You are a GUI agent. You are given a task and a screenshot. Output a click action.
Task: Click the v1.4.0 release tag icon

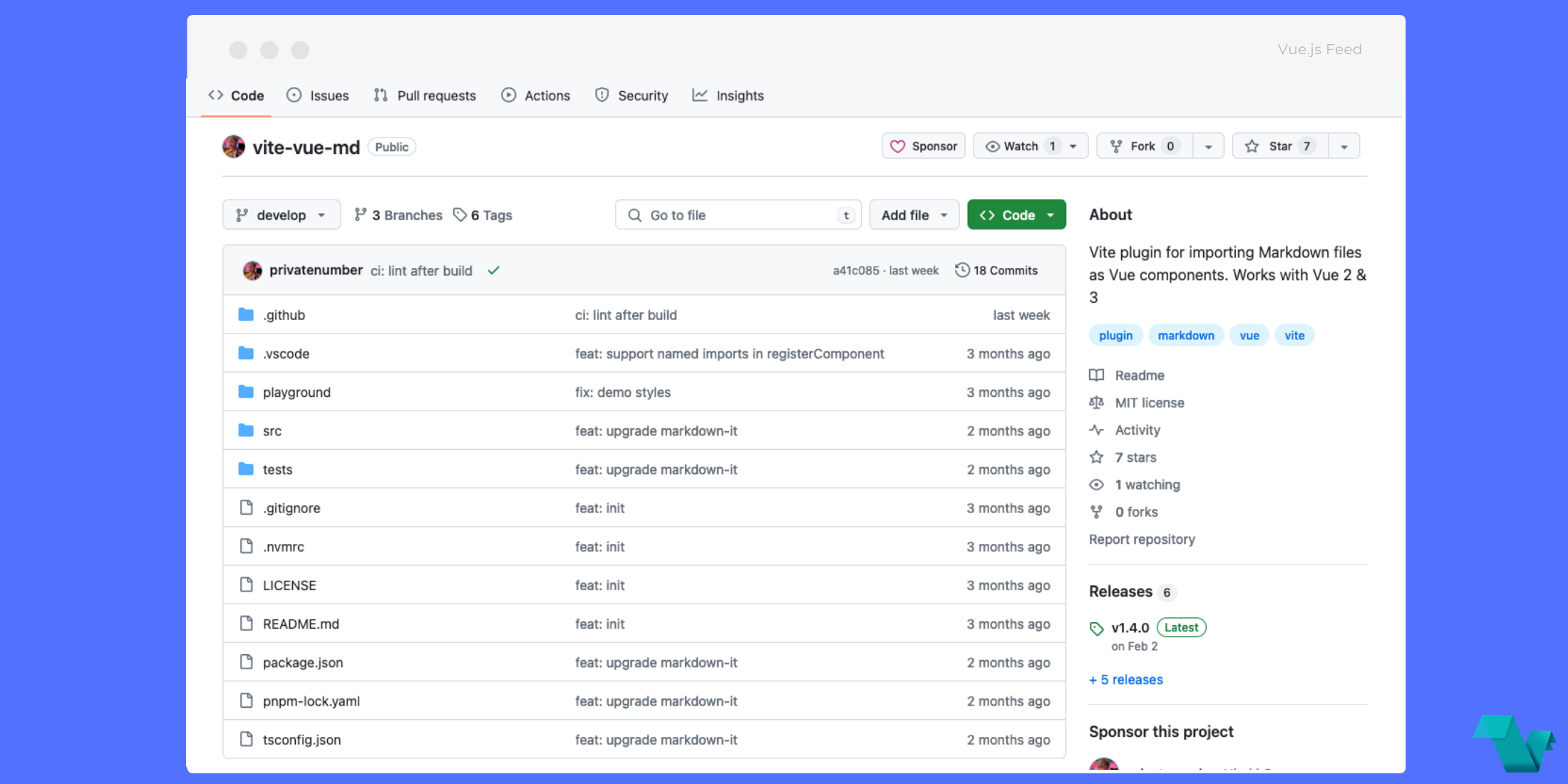1096,628
